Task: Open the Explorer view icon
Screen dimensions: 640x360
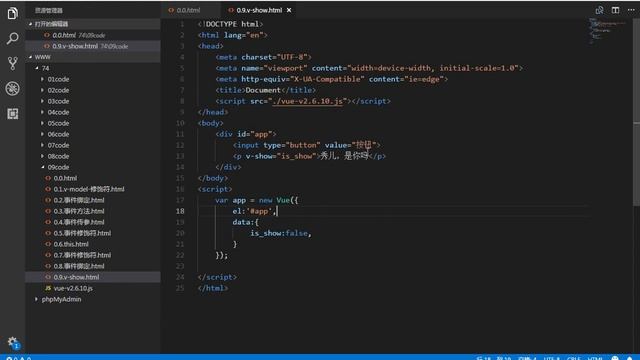Action: (x=12, y=13)
